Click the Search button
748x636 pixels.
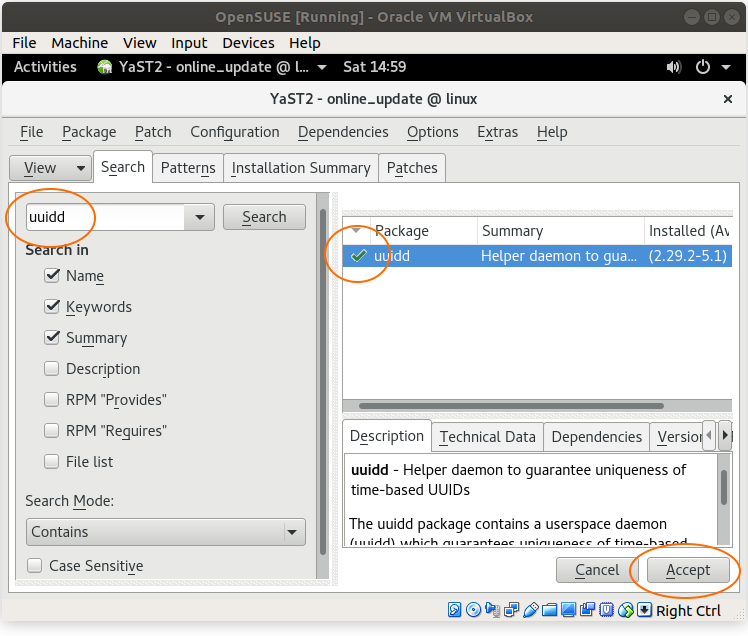pos(264,217)
